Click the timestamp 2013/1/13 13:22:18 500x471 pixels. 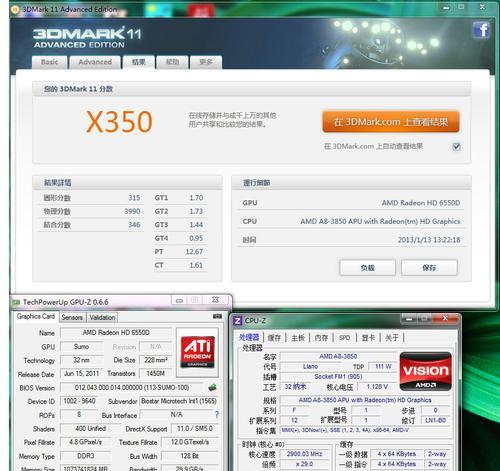coord(429,240)
